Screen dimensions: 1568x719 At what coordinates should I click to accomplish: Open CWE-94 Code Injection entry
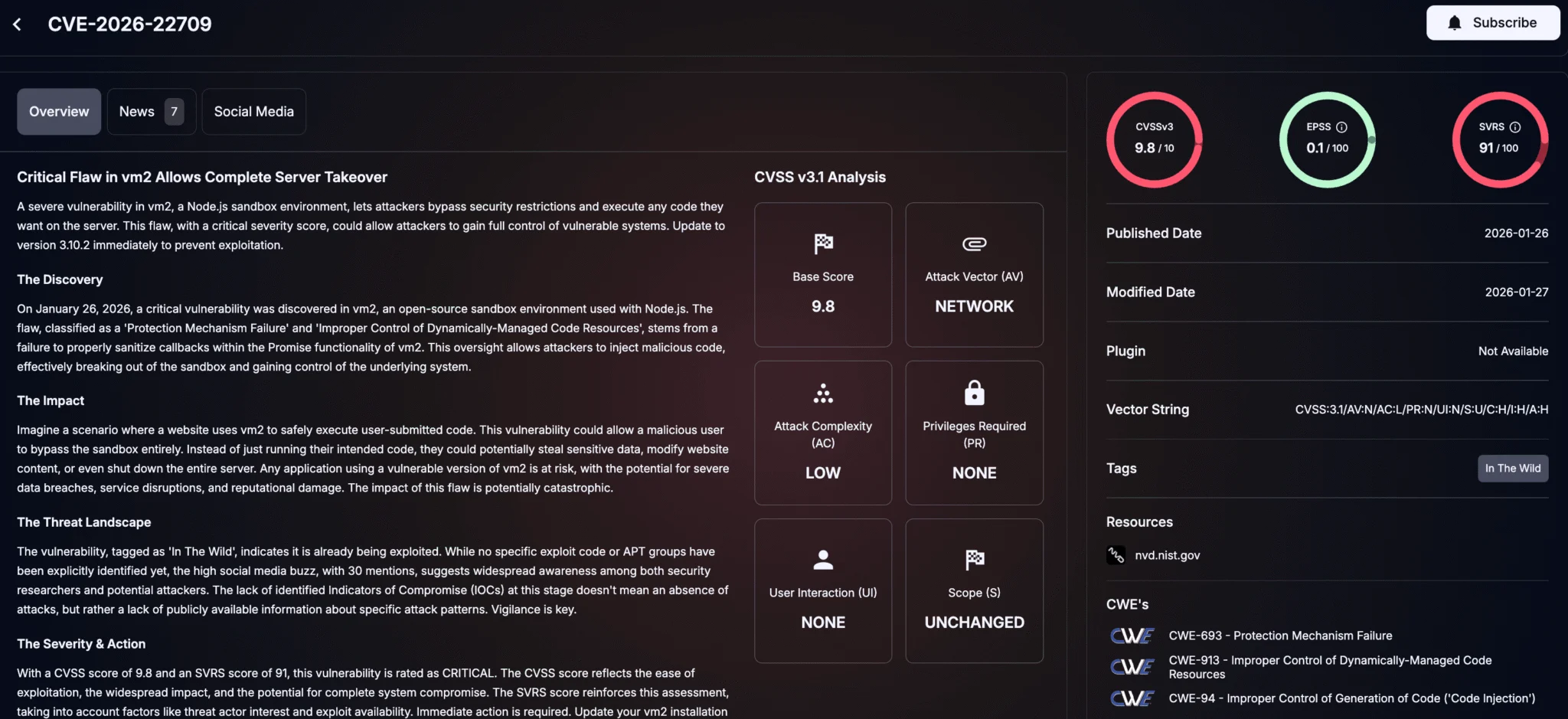point(1351,698)
